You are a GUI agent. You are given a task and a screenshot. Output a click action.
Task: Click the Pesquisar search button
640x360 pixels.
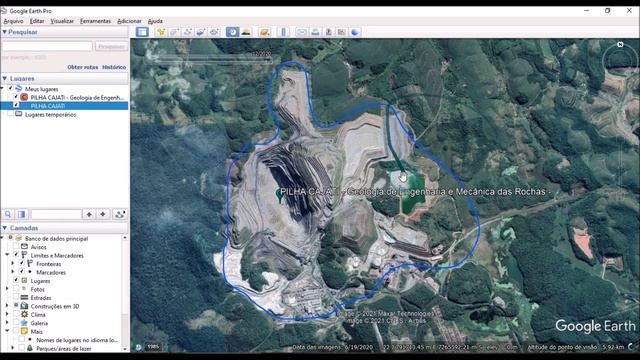111,46
